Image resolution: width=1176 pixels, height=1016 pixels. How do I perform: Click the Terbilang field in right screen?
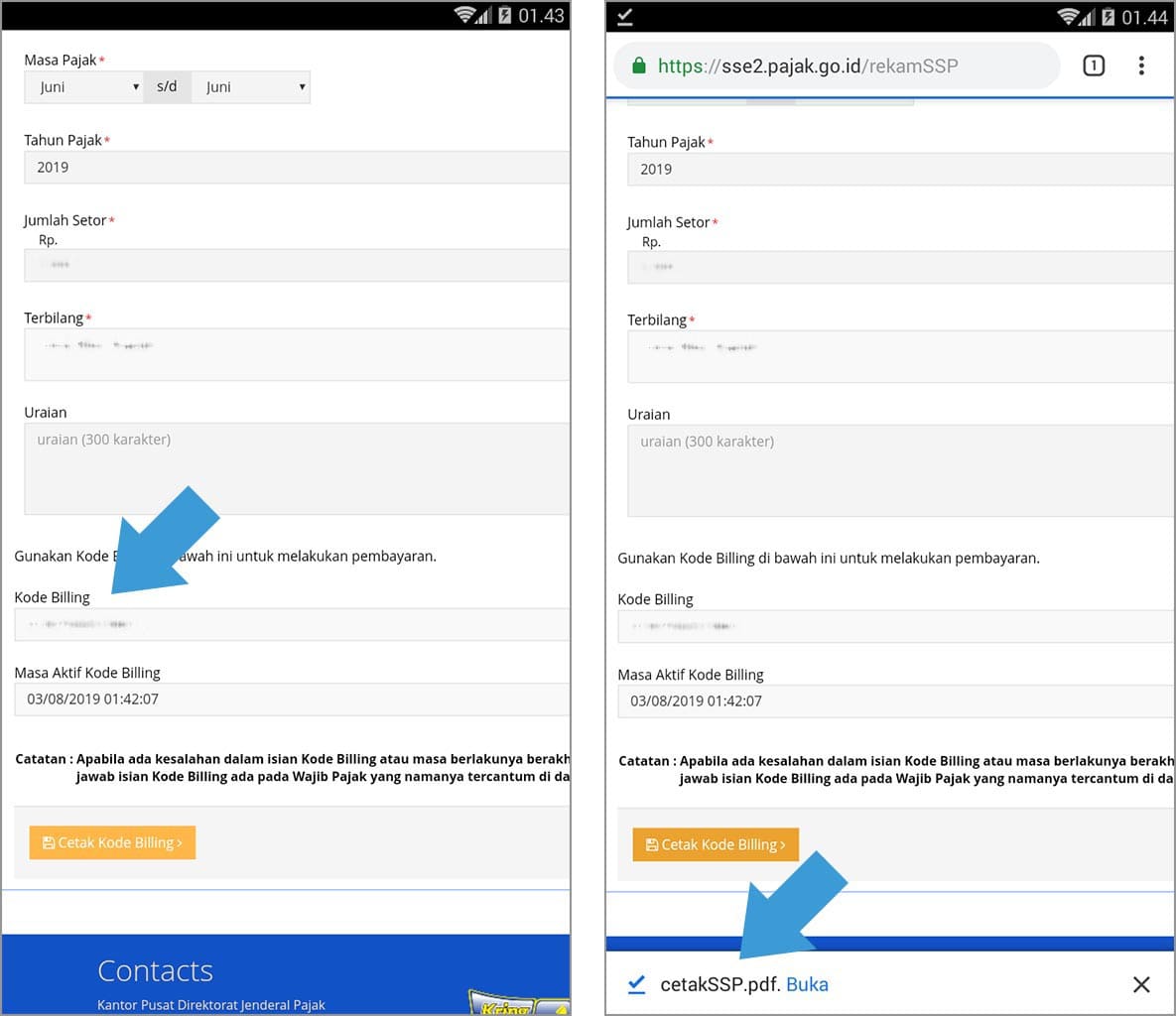pyautogui.click(x=901, y=357)
